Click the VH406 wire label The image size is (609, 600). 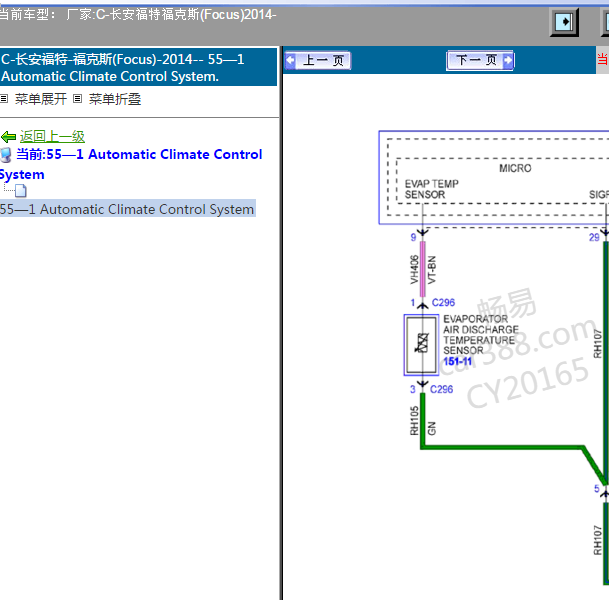(x=414, y=270)
